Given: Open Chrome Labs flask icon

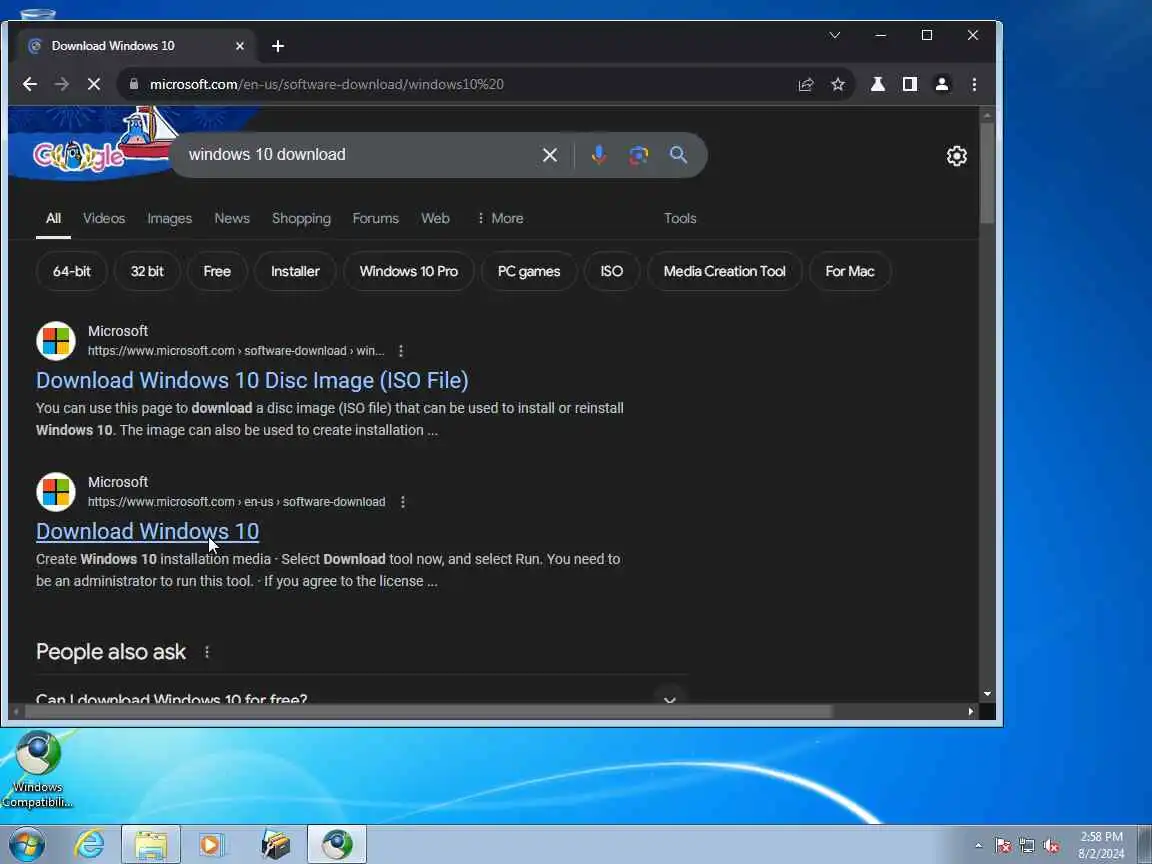Looking at the screenshot, I should click(877, 84).
